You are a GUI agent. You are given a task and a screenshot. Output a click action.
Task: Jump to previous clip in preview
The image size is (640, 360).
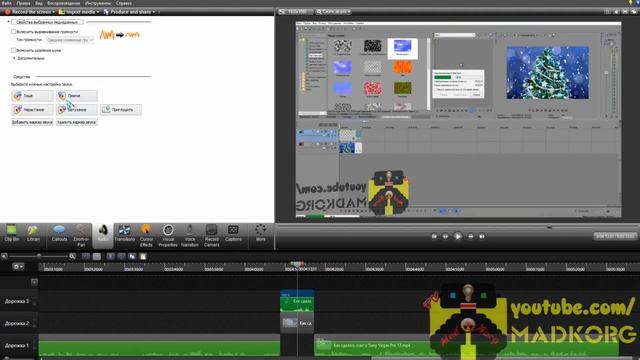(x=434, y=236)
